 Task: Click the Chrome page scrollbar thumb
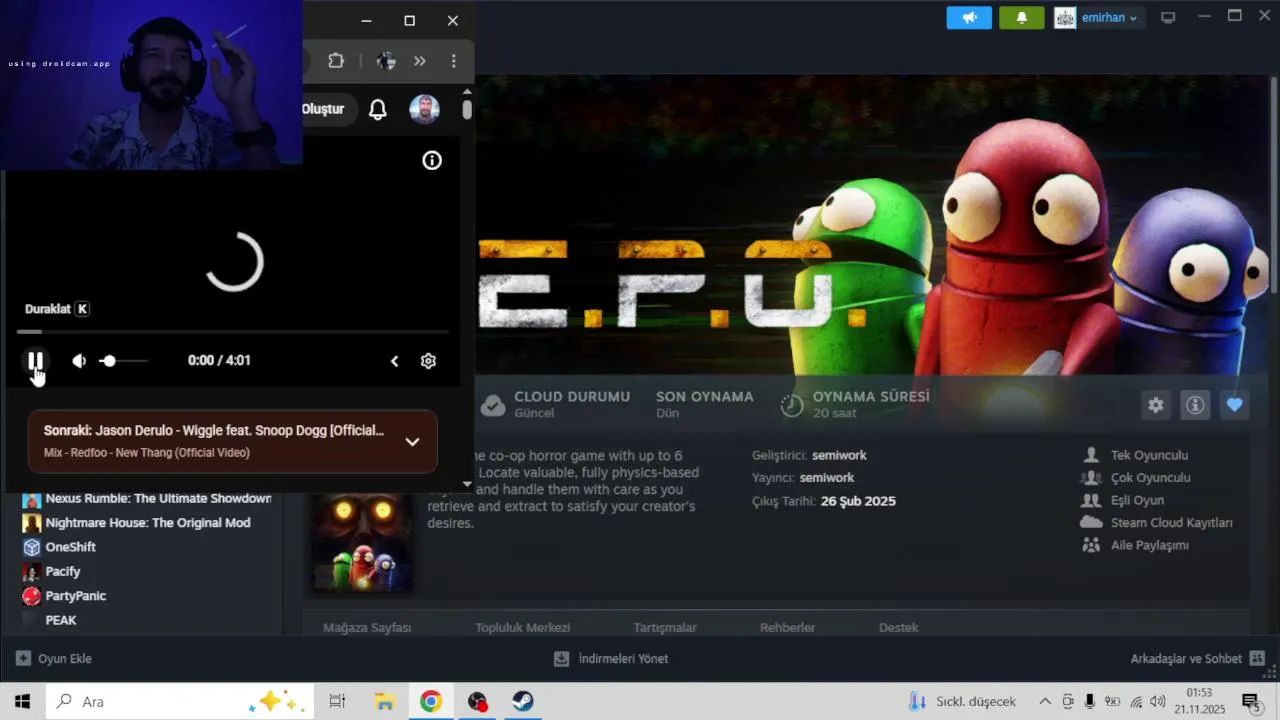coord(467,109)
